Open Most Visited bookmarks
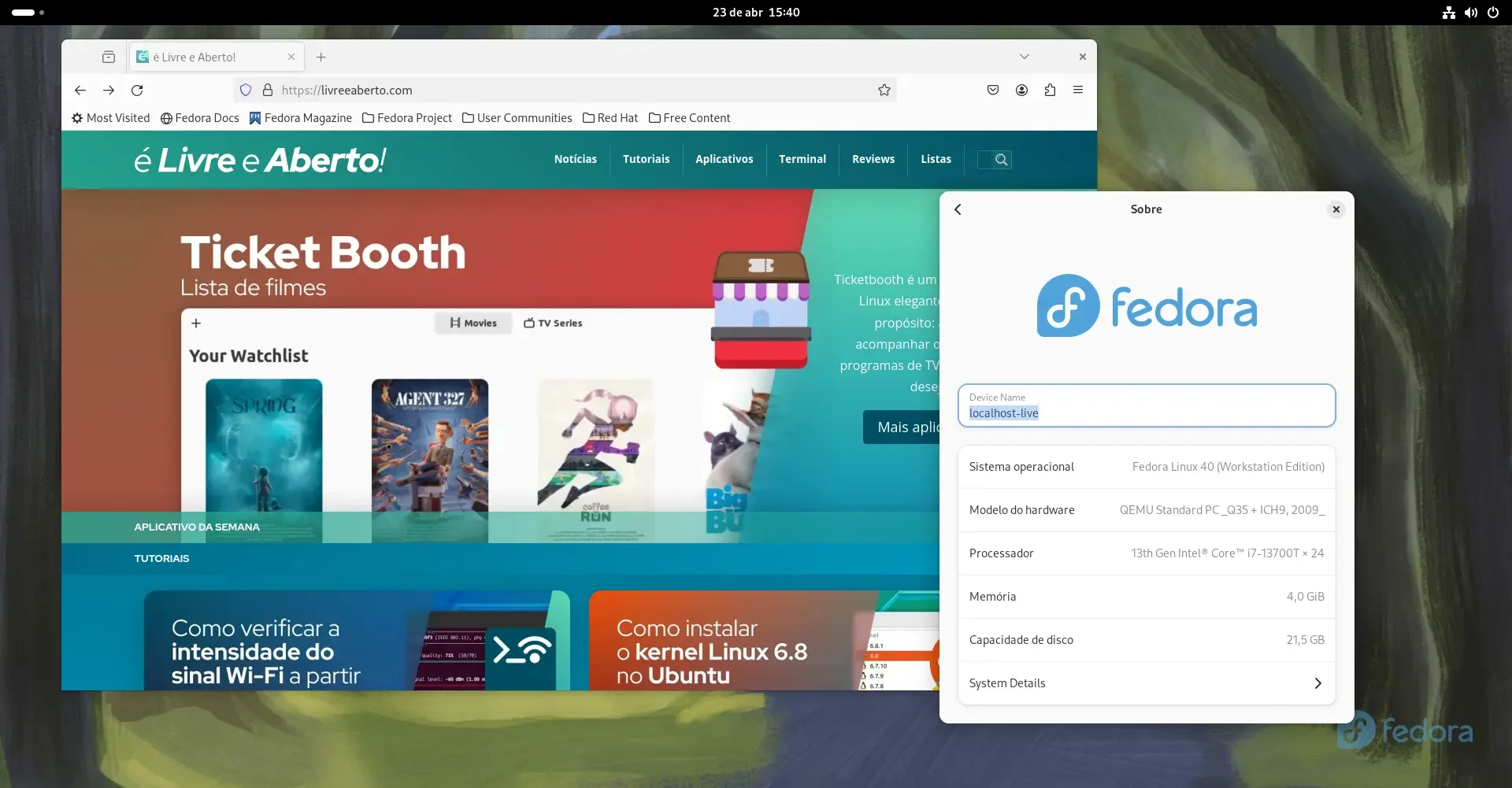This screenshot has width=1512, height=788. 110,118
